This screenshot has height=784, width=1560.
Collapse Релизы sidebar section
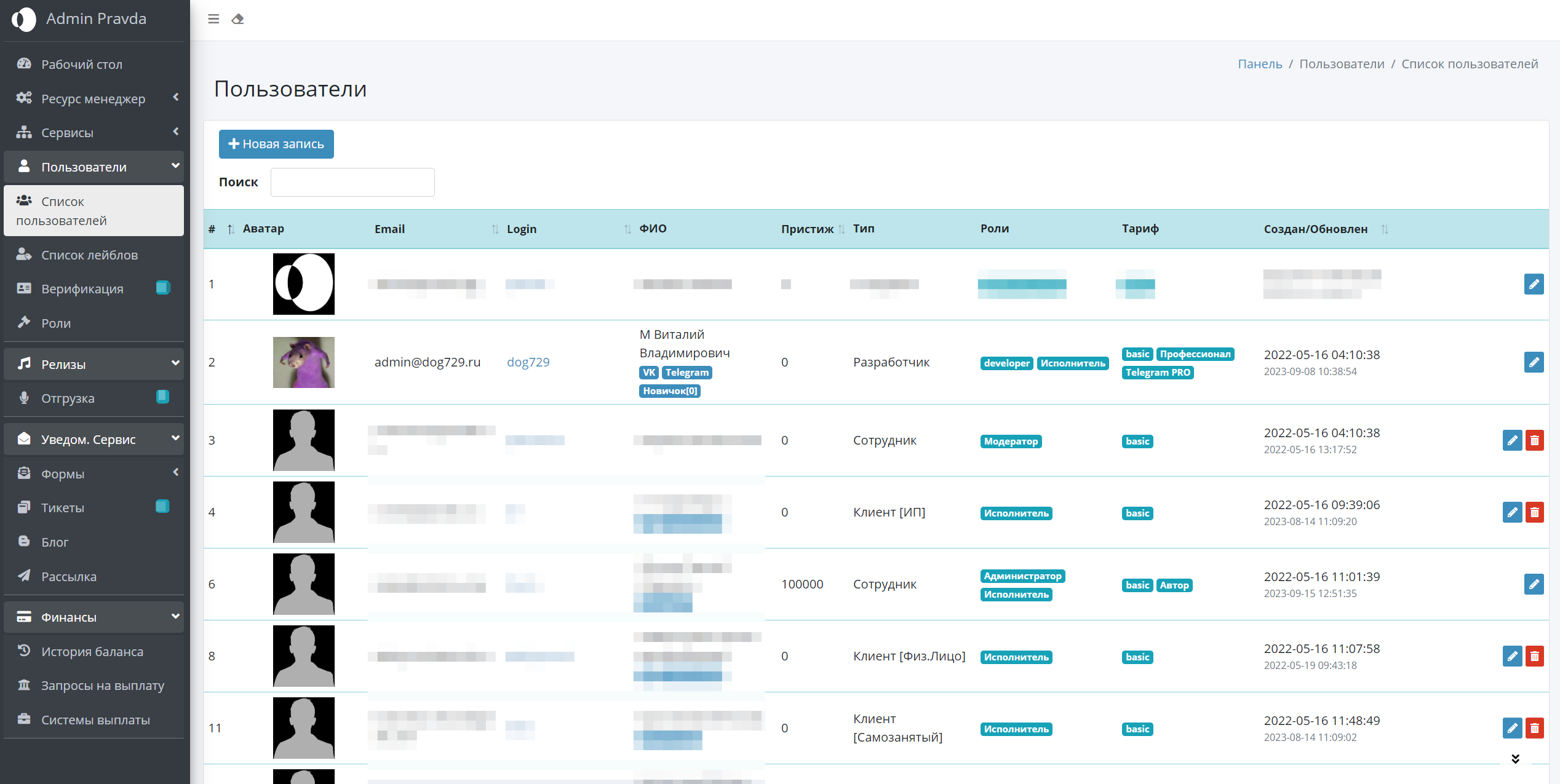[x=94, y=365]
